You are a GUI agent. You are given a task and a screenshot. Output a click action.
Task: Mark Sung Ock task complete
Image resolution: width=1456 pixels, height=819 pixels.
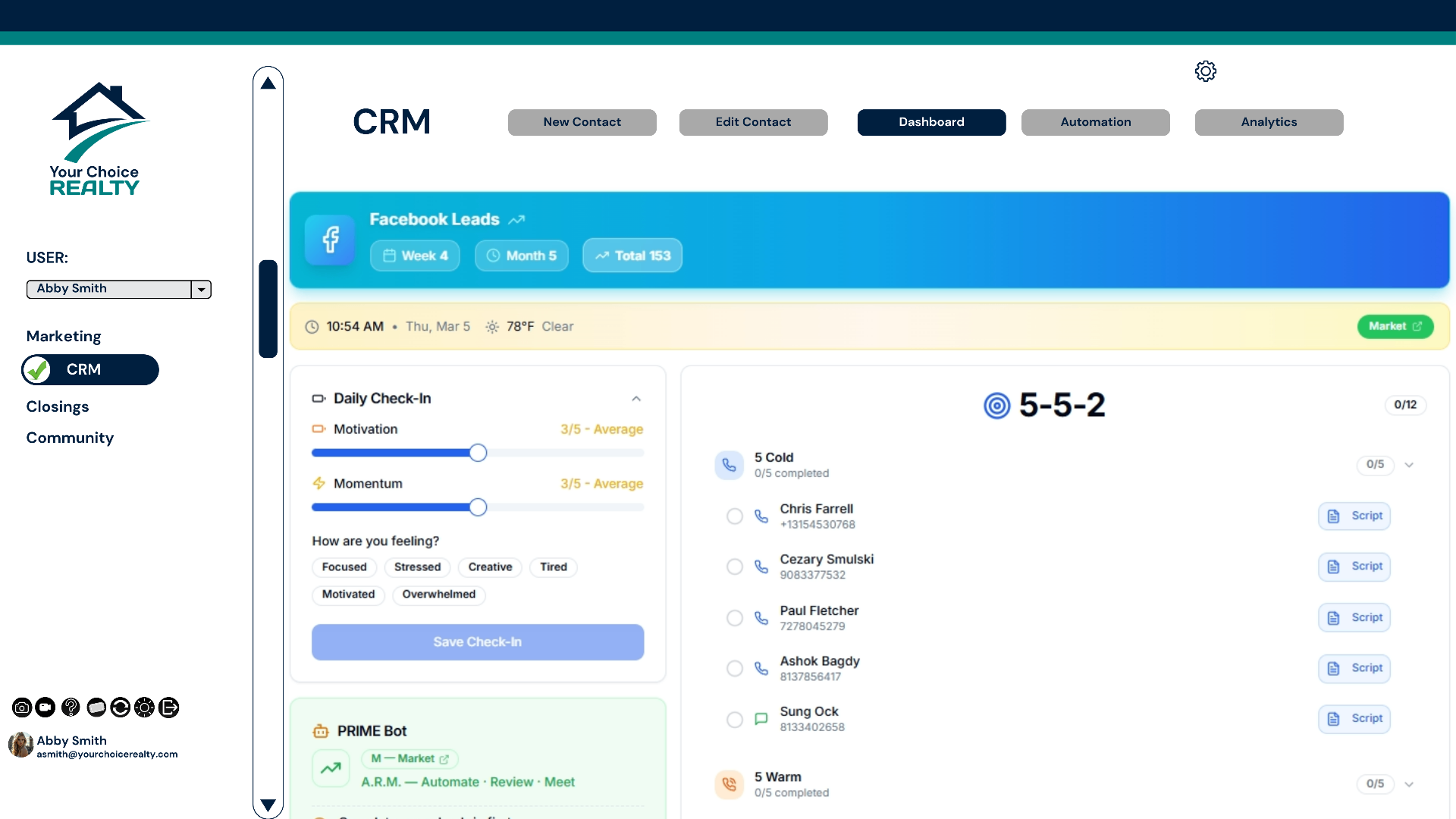click(x=735, y=720)
